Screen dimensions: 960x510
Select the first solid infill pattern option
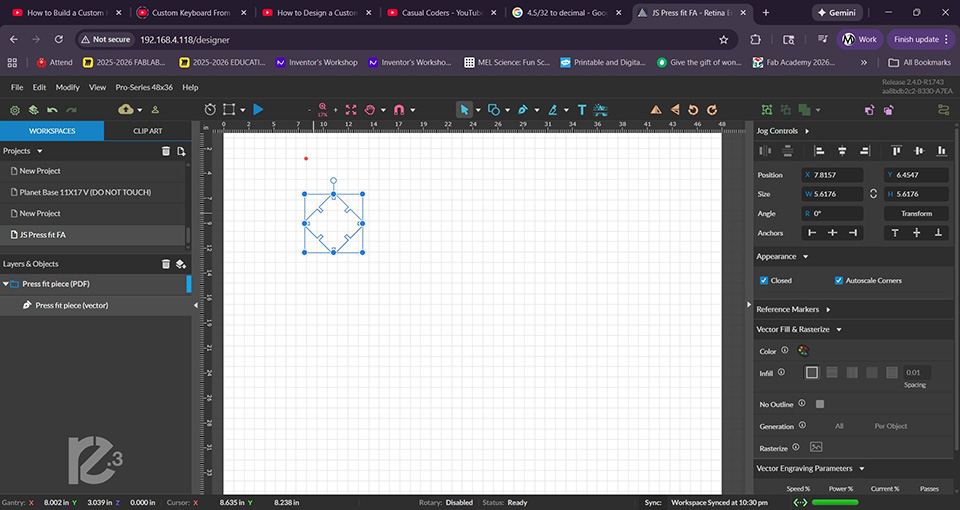pyautogui.click(x=812, y=372)
